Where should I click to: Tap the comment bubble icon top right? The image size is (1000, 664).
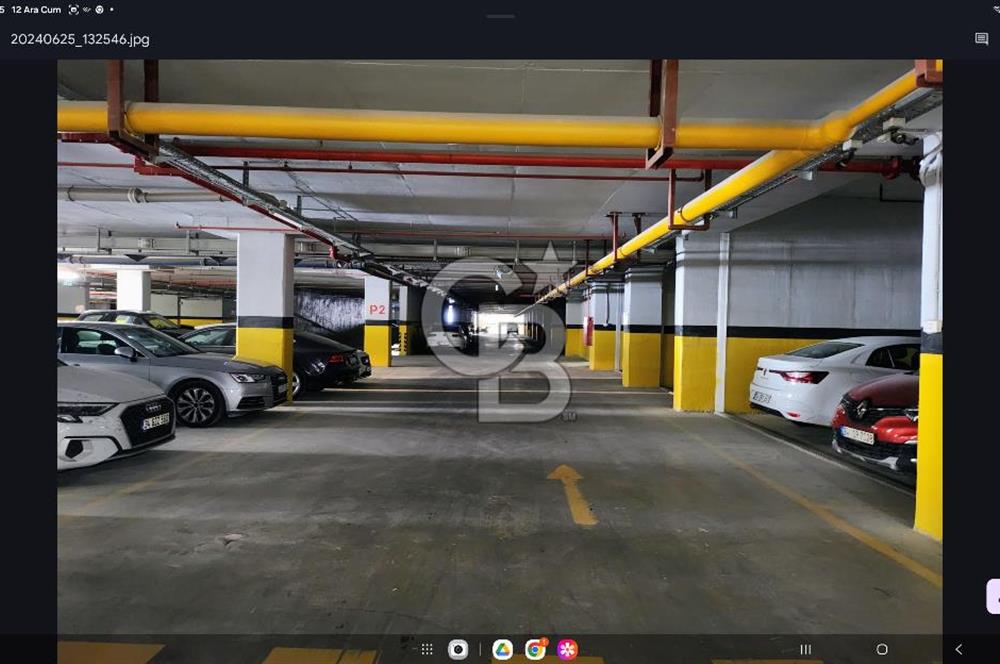pos(982,38)
